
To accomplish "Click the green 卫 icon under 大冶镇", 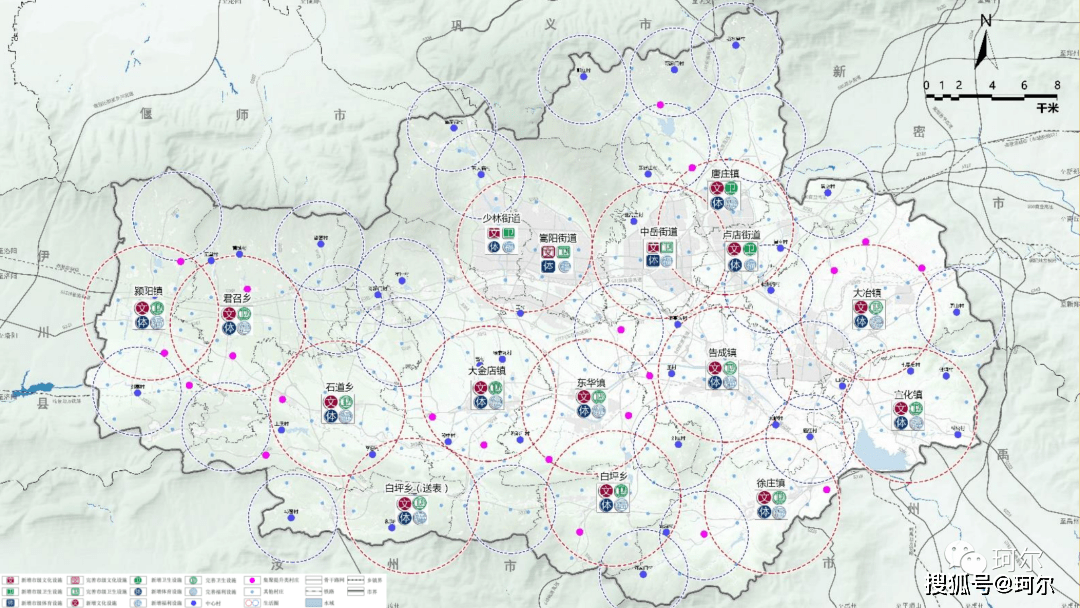I will (875, 307).
